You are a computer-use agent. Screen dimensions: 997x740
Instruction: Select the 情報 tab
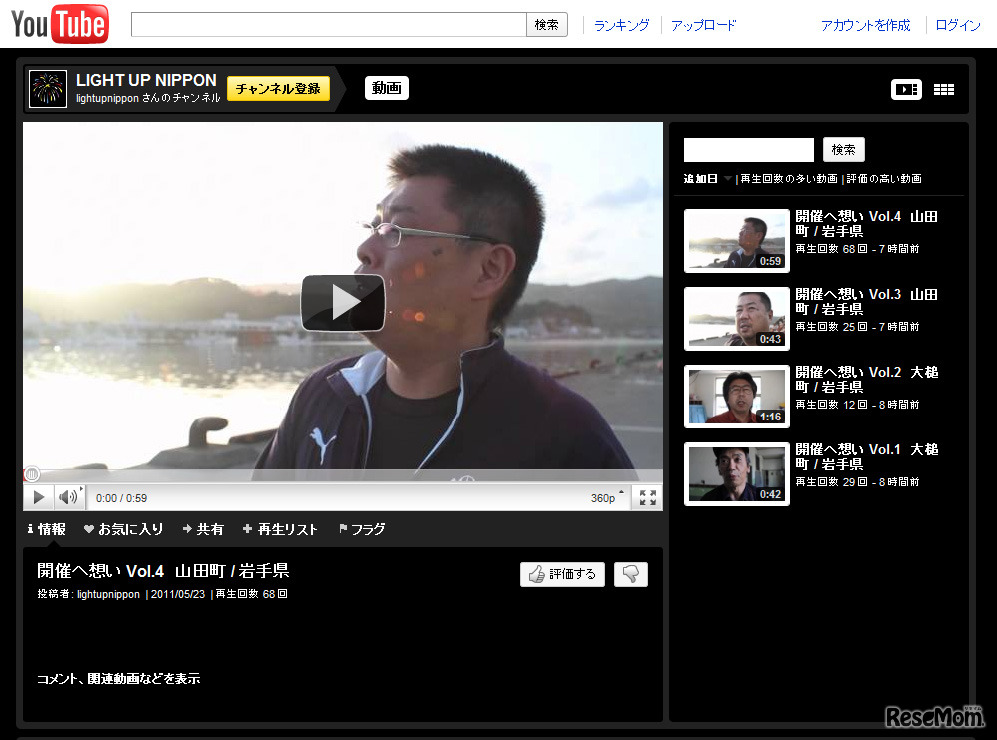click(46, 529)
